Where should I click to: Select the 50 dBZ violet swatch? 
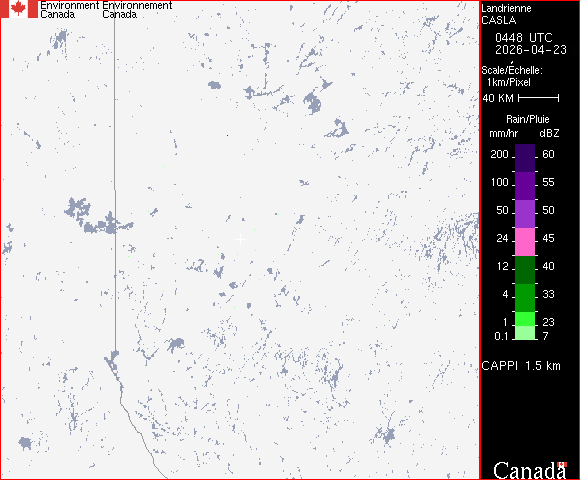[525, 214]
